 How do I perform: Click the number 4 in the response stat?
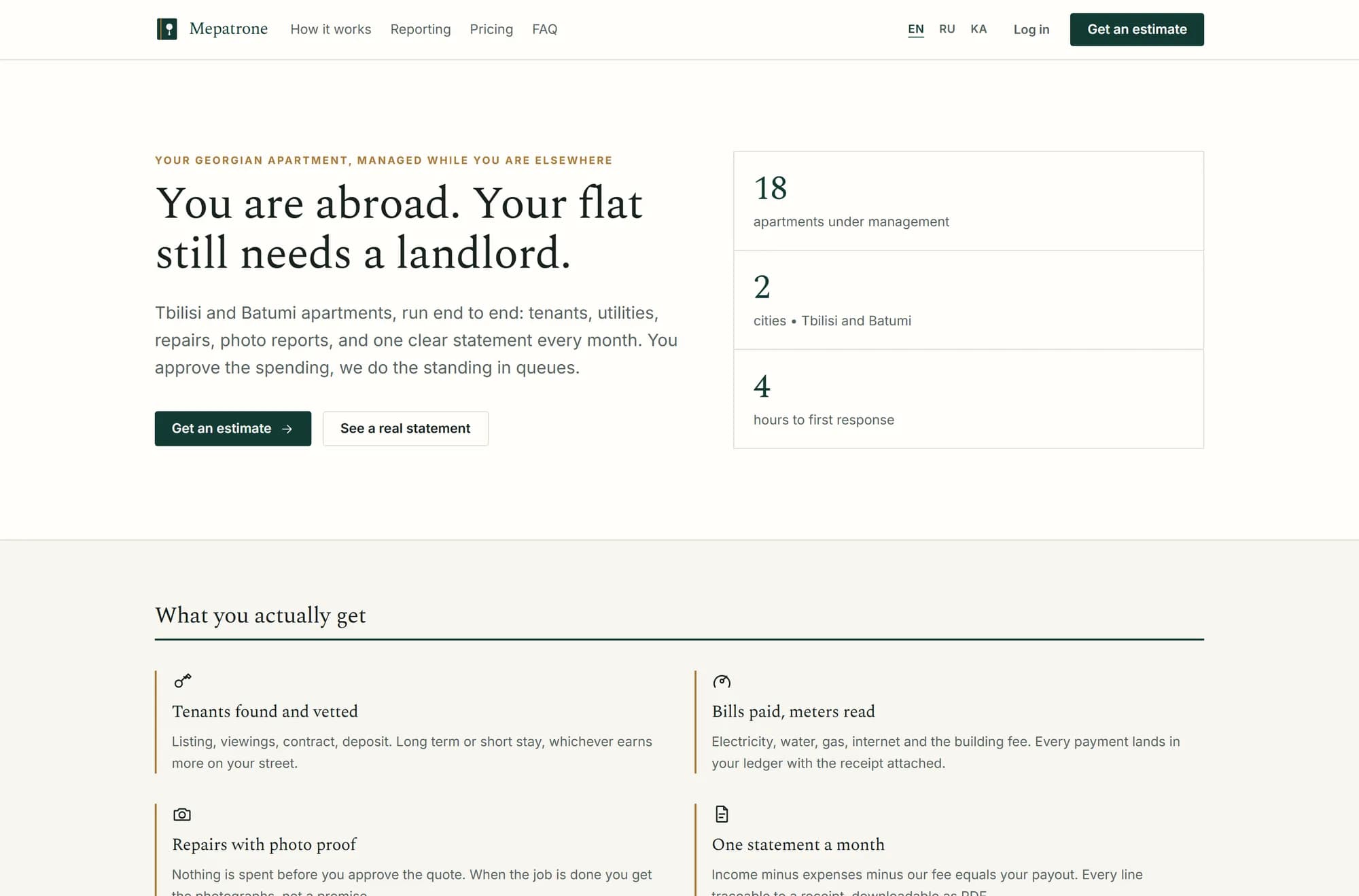coord(762,387)
